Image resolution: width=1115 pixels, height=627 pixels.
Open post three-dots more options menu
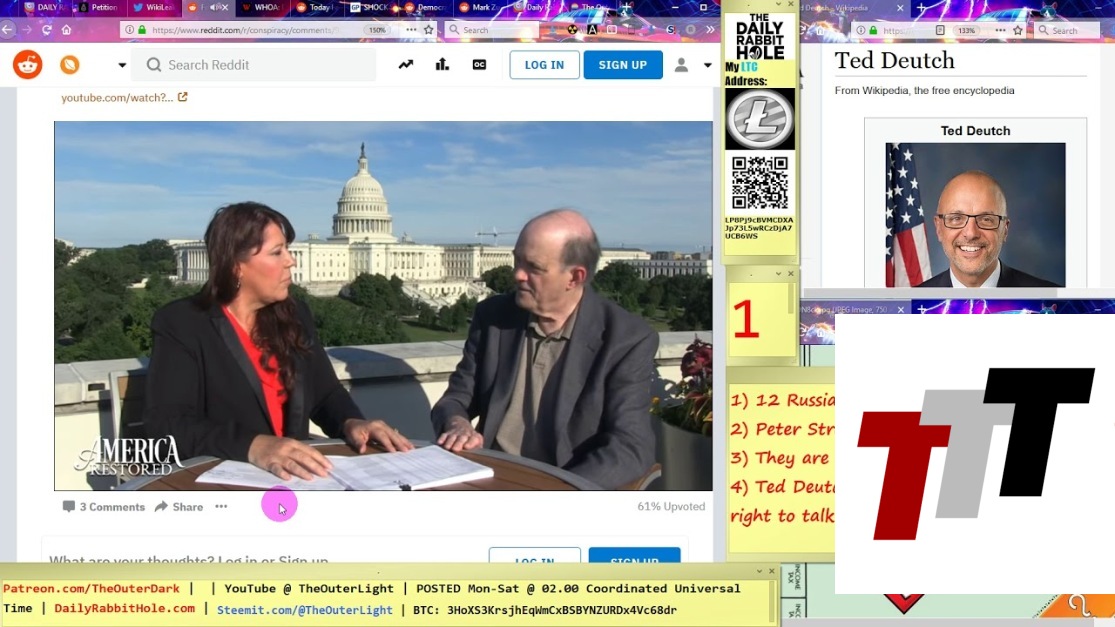[x=221, y=507]
